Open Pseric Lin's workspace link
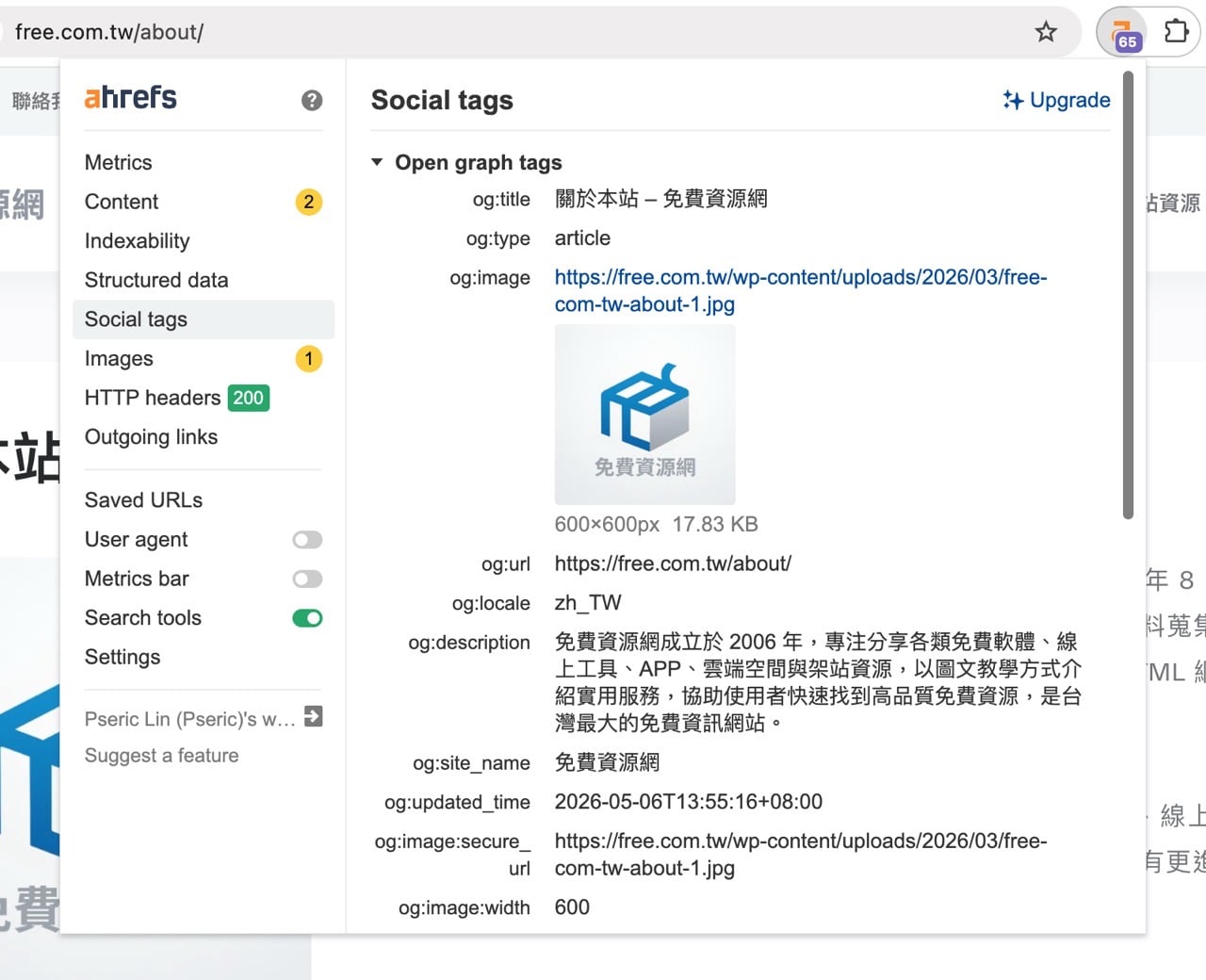Screen dimensions: 1206x980 (190, 719)
